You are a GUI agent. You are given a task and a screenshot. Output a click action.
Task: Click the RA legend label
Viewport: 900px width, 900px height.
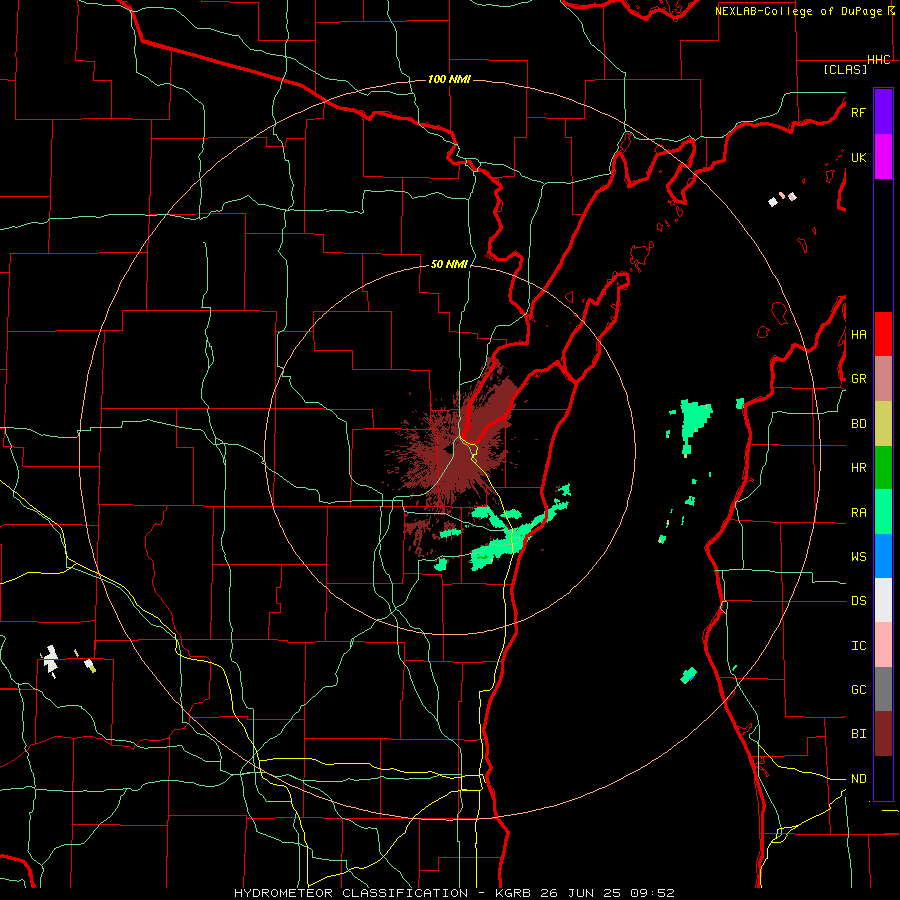point(858,512)
